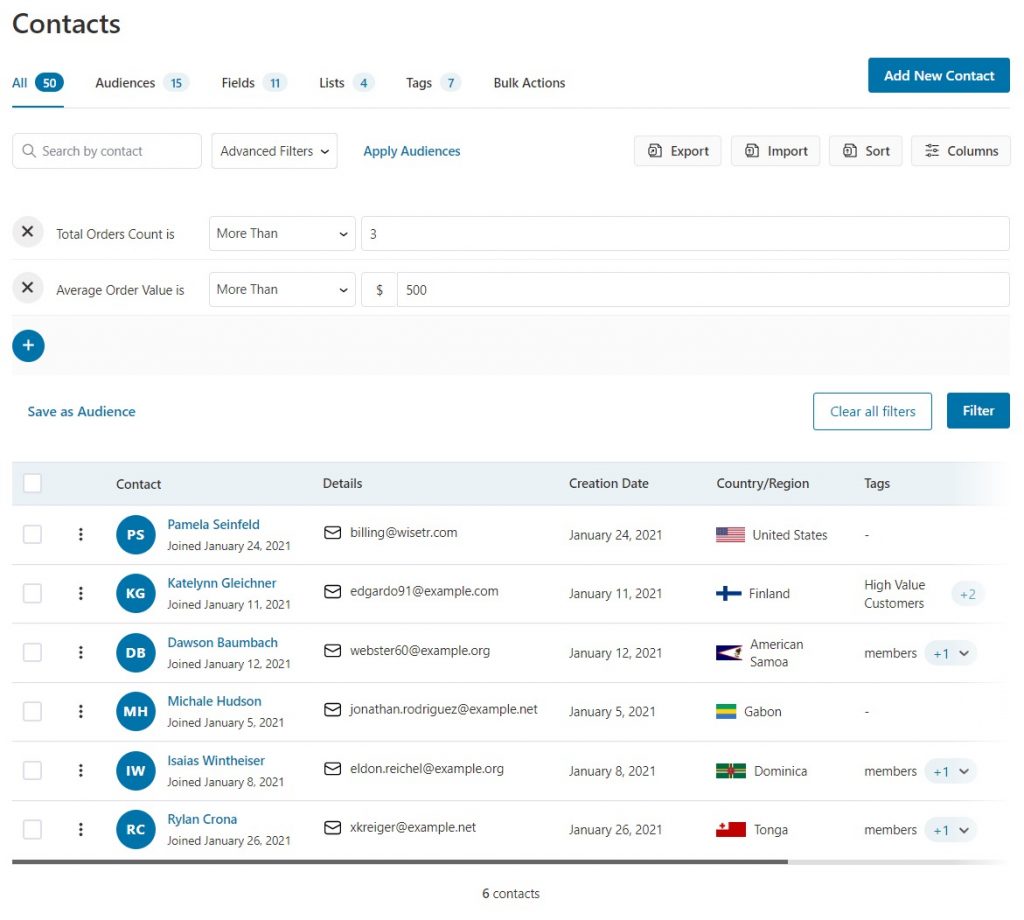Check the box for Isaias Wintheiser
Viewport: 1024px width, 920px height.
pos(32,770)
